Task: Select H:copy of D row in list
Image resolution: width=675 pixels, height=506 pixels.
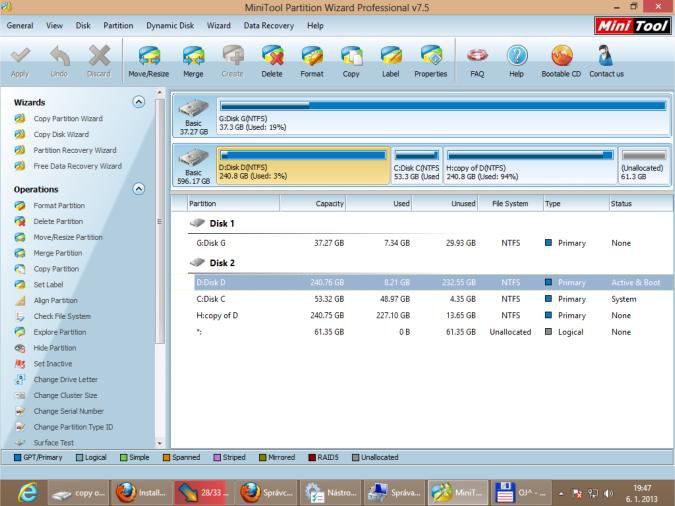Action: [x=430, y=315]
